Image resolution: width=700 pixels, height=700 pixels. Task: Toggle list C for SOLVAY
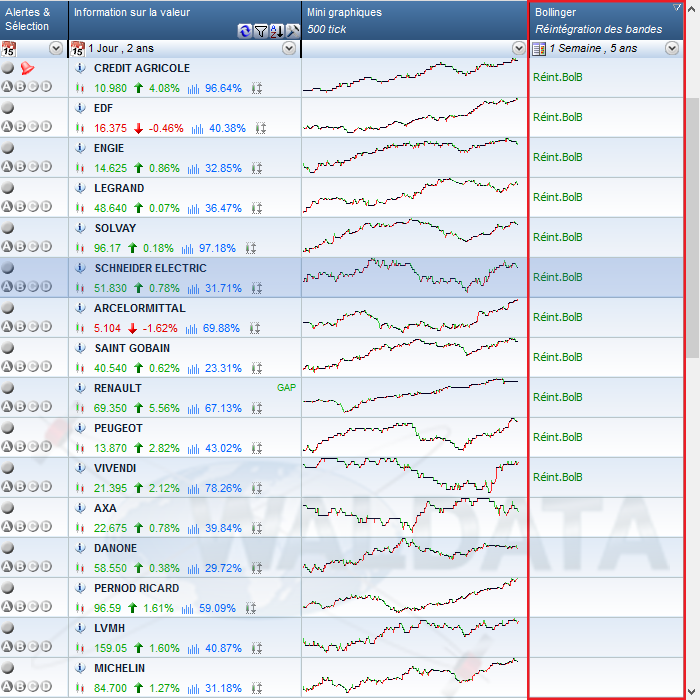coord(33,246)
